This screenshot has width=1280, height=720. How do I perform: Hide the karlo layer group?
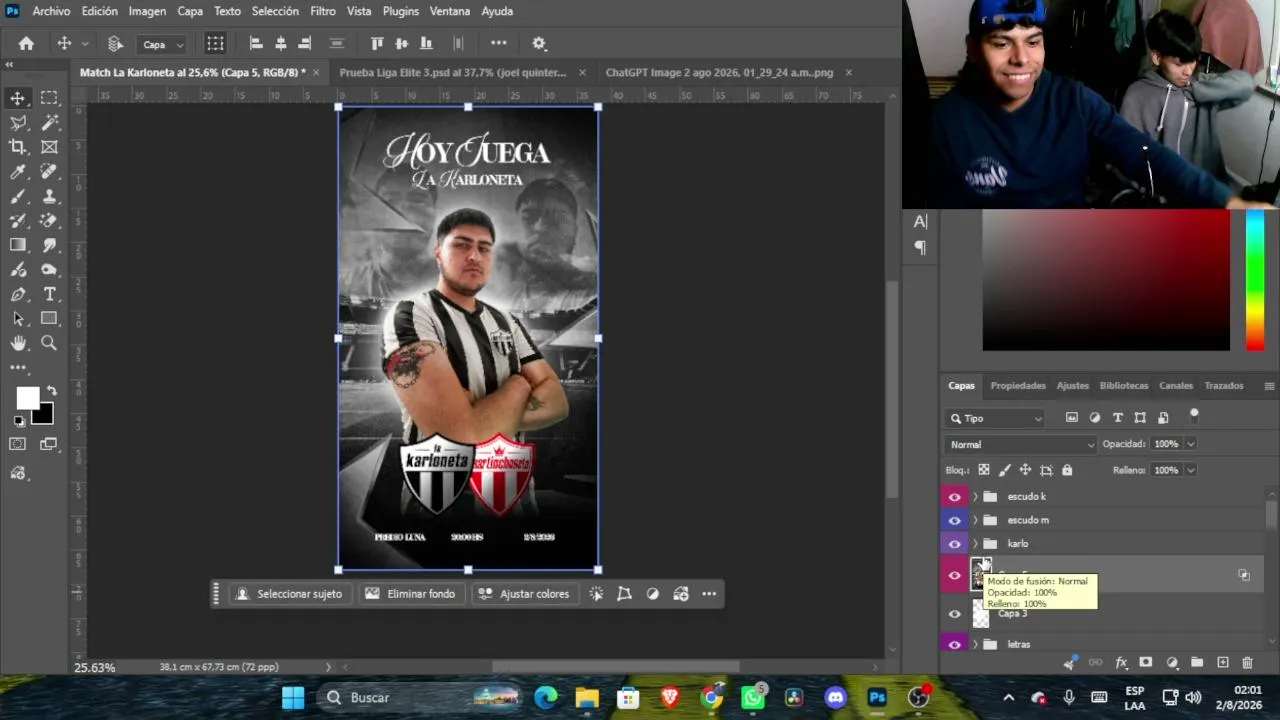click(x=954, y=544)
